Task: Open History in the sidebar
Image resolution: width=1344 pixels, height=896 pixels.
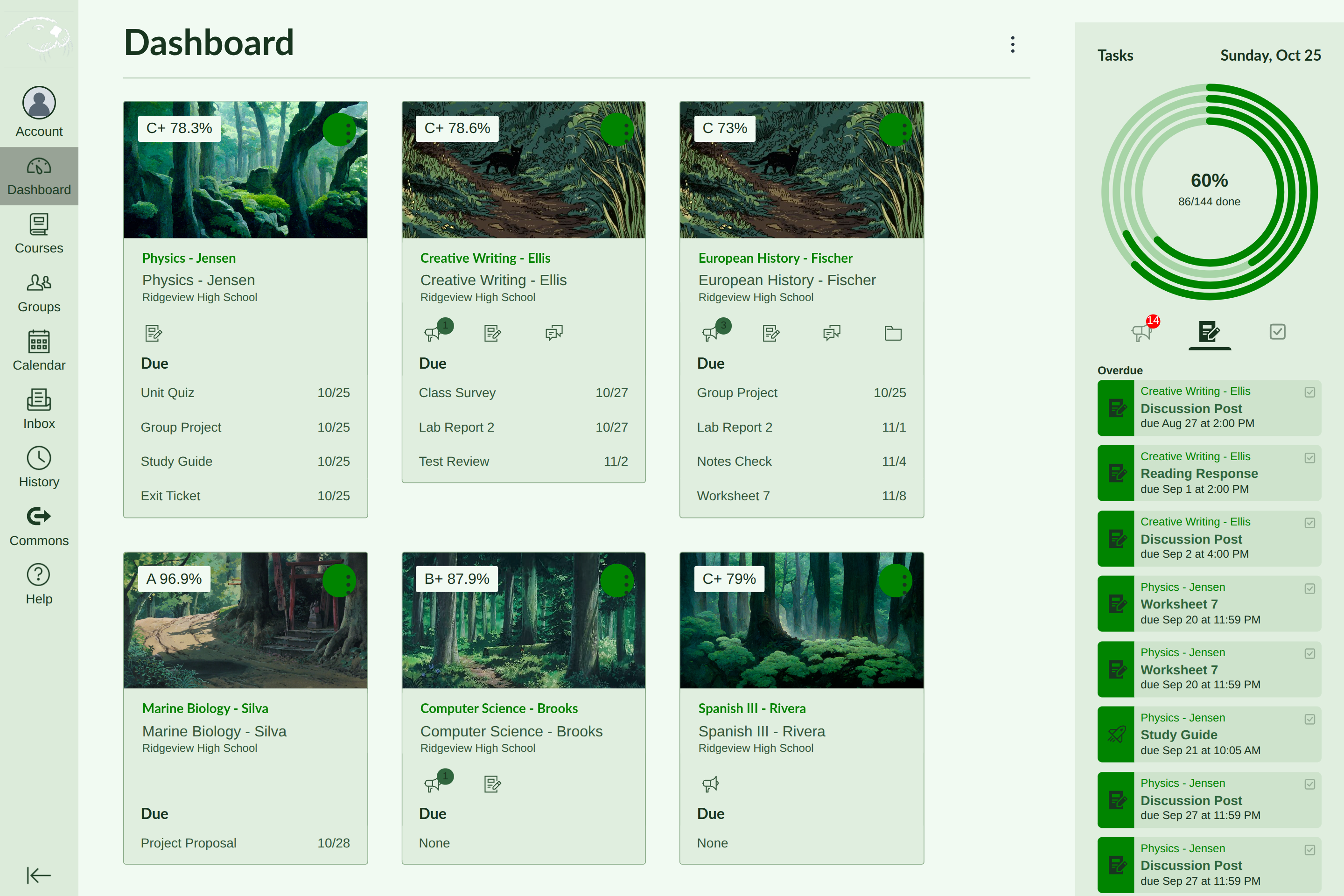Action: [39, 468]
